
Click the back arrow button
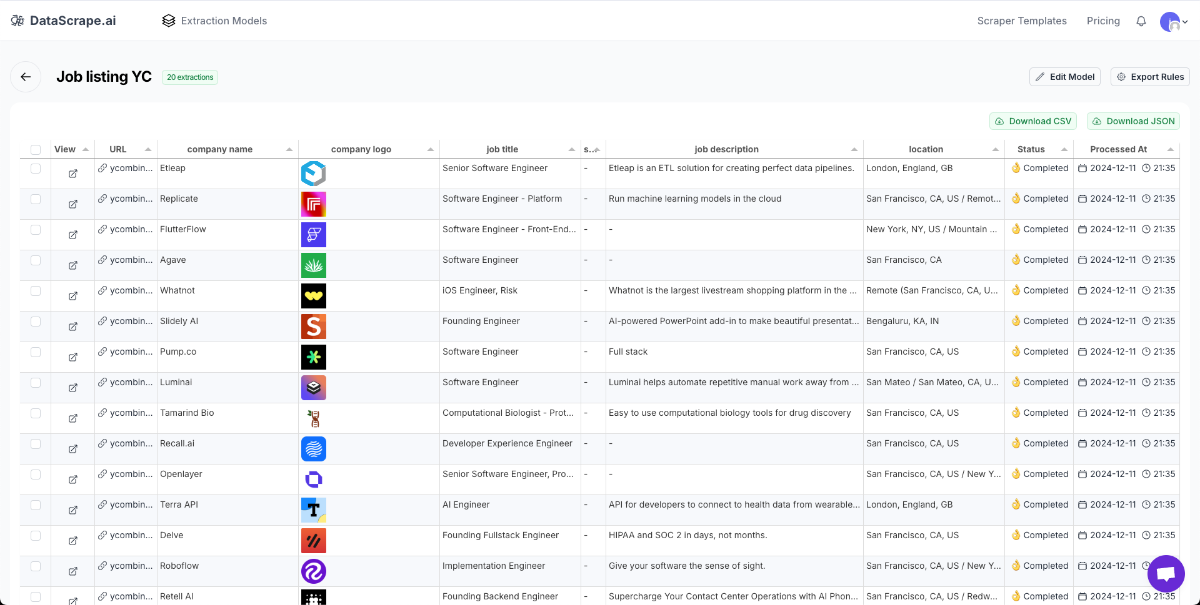click(25, 77)
